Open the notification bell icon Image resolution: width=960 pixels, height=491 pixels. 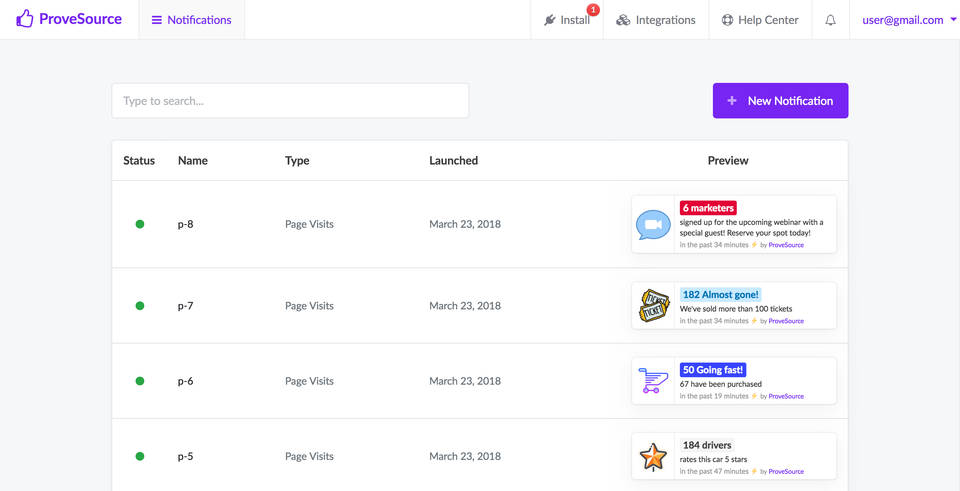[x=830, y=20]
